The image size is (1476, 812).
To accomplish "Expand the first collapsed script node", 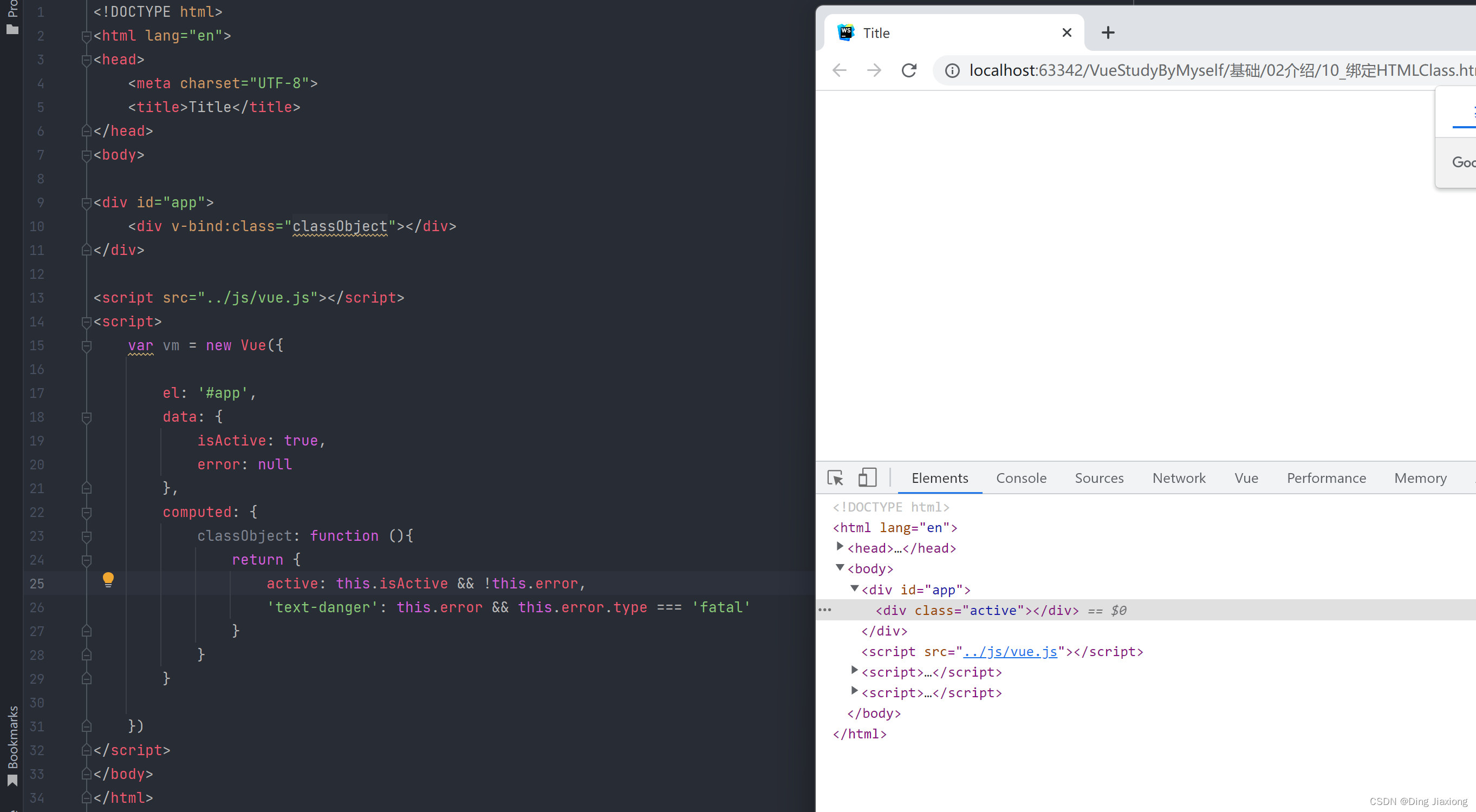I will point(854,670).
